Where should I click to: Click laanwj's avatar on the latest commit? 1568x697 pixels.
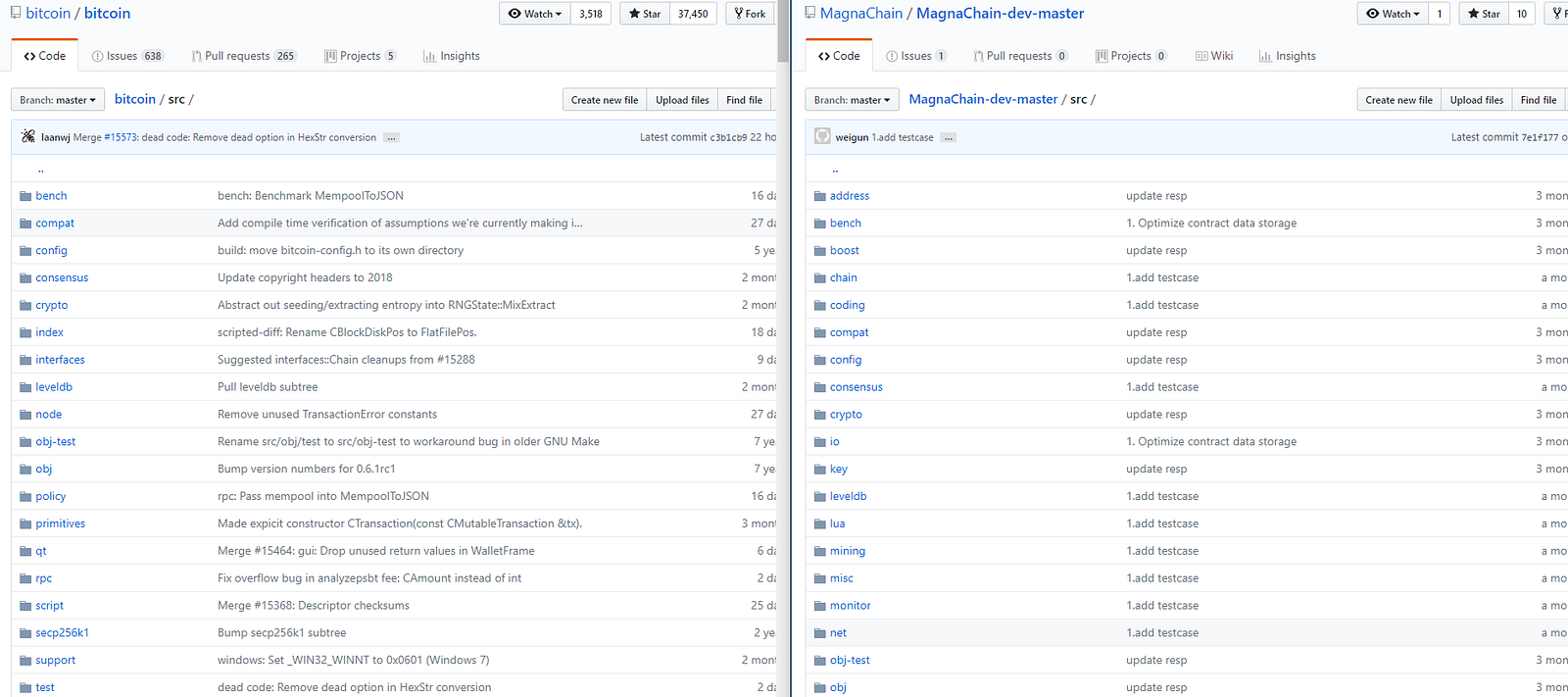point(28,137)
